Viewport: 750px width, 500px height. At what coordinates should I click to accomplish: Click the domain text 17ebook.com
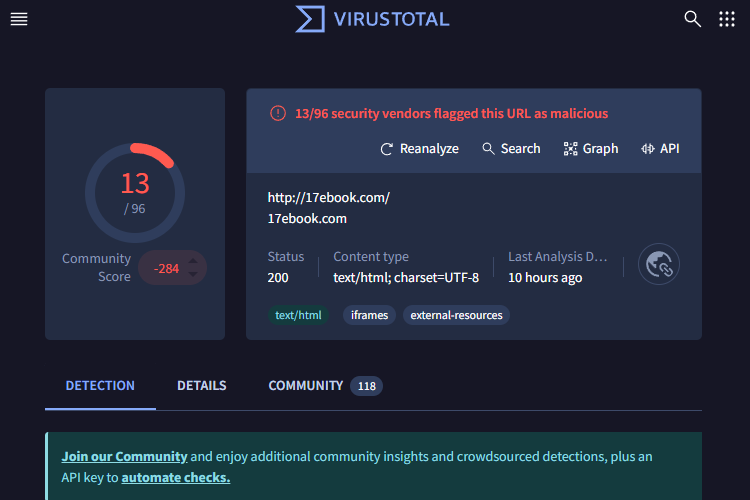click(307, 219)
